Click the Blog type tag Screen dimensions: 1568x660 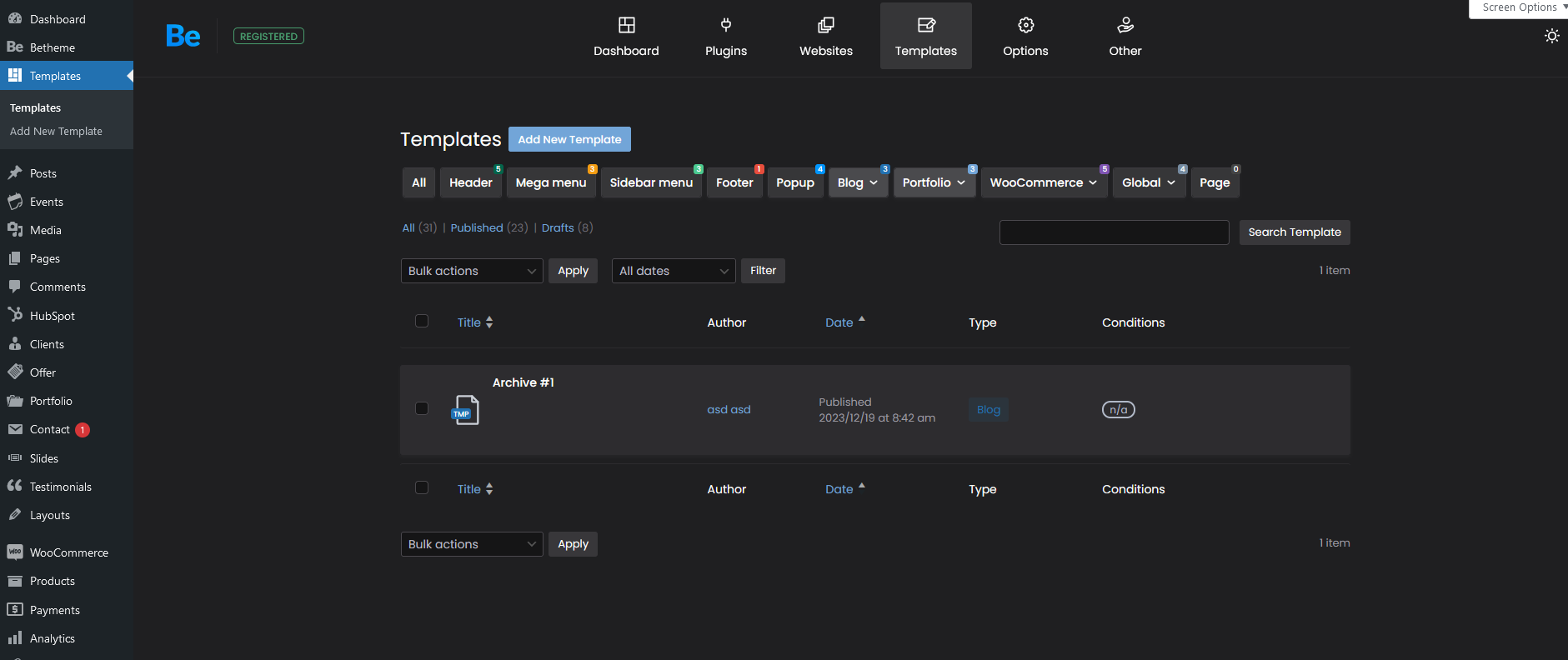coord(988,409)
